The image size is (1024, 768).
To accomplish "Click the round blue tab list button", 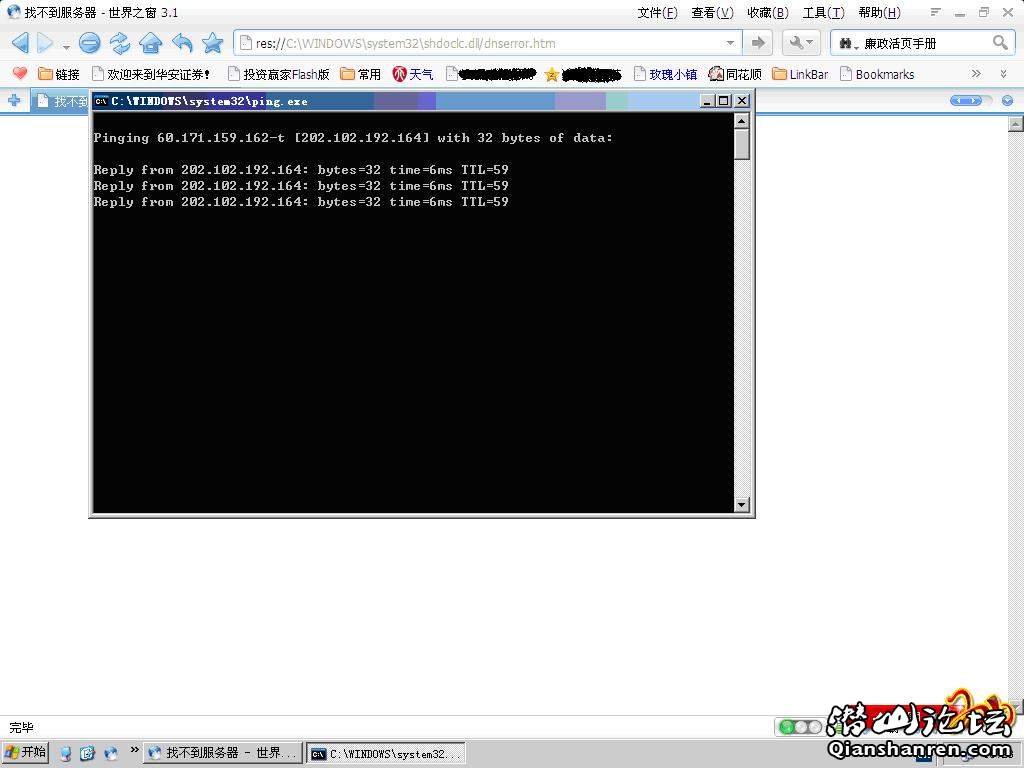I will click(1008, 101).
